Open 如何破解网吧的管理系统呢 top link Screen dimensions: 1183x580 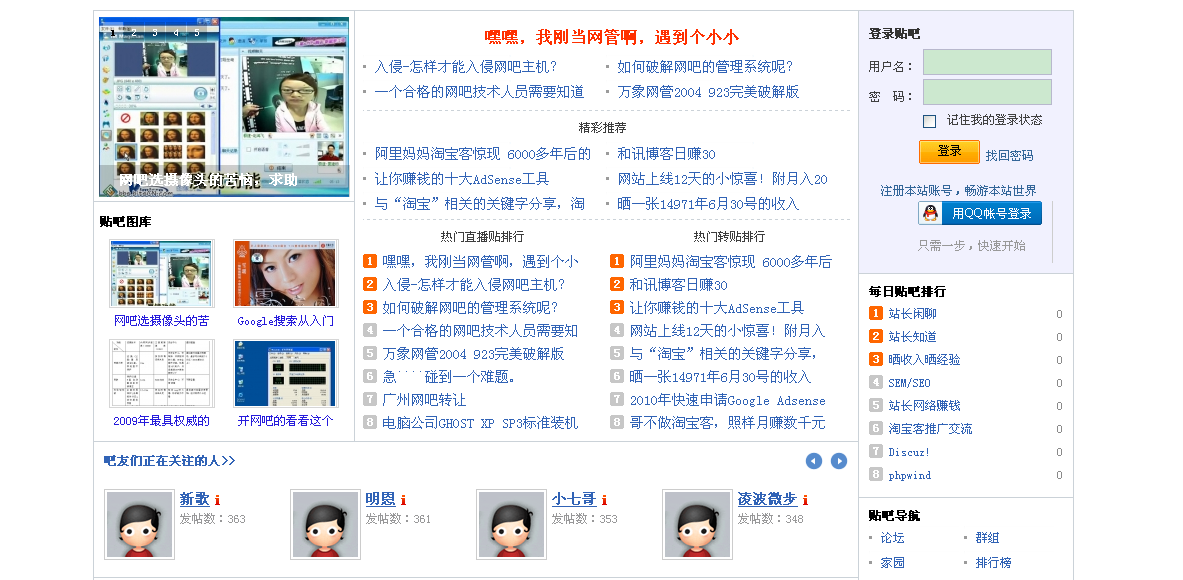click(x=705, y=67)
